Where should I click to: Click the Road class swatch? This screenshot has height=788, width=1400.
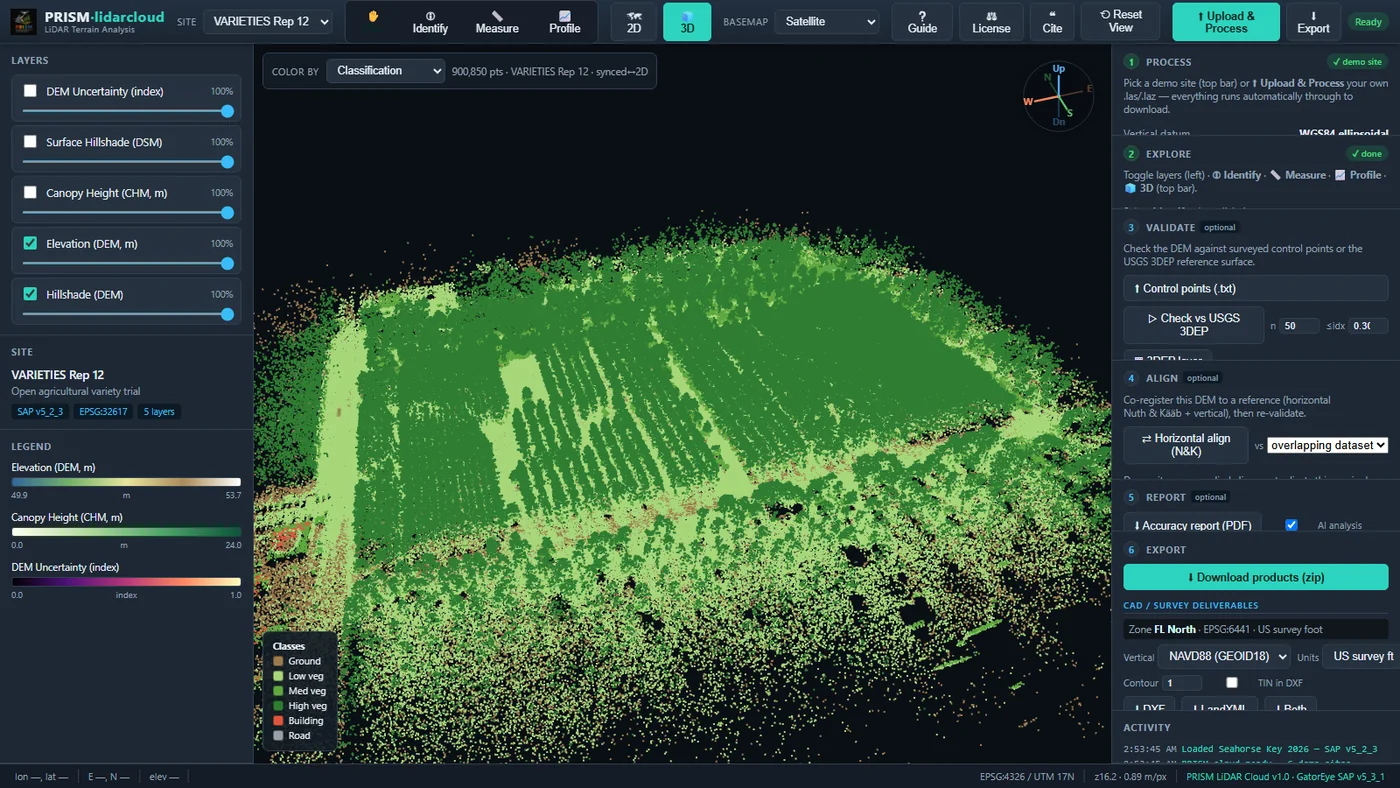[279, 736]
